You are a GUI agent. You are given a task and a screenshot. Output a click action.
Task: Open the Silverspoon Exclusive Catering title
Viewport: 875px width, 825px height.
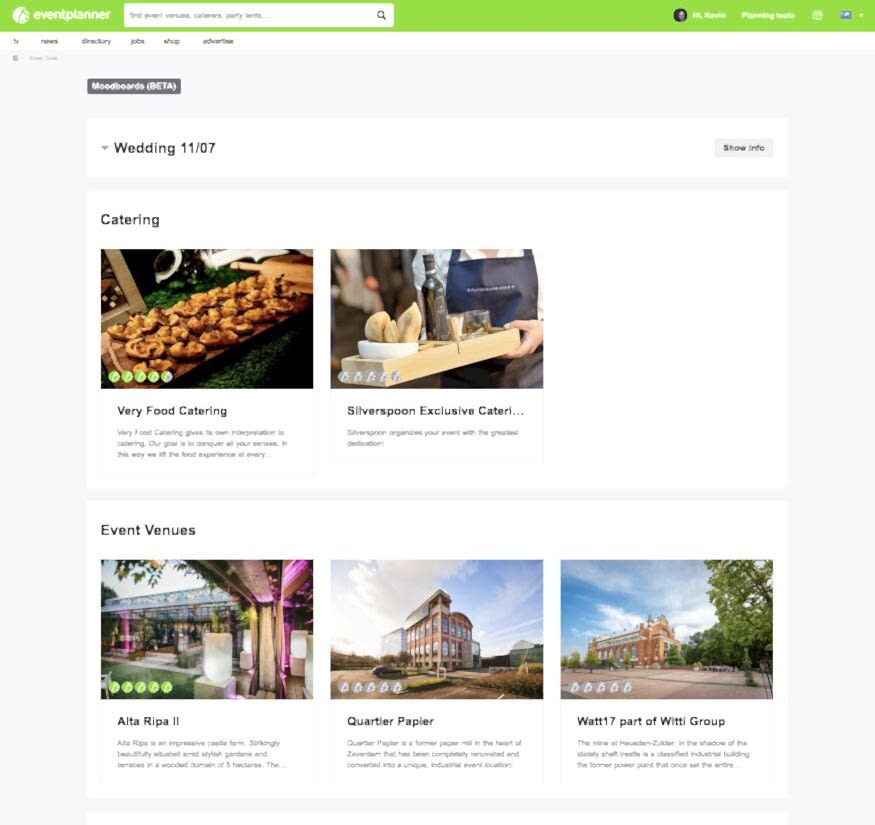pyautogui.click(x=435, y=411)
